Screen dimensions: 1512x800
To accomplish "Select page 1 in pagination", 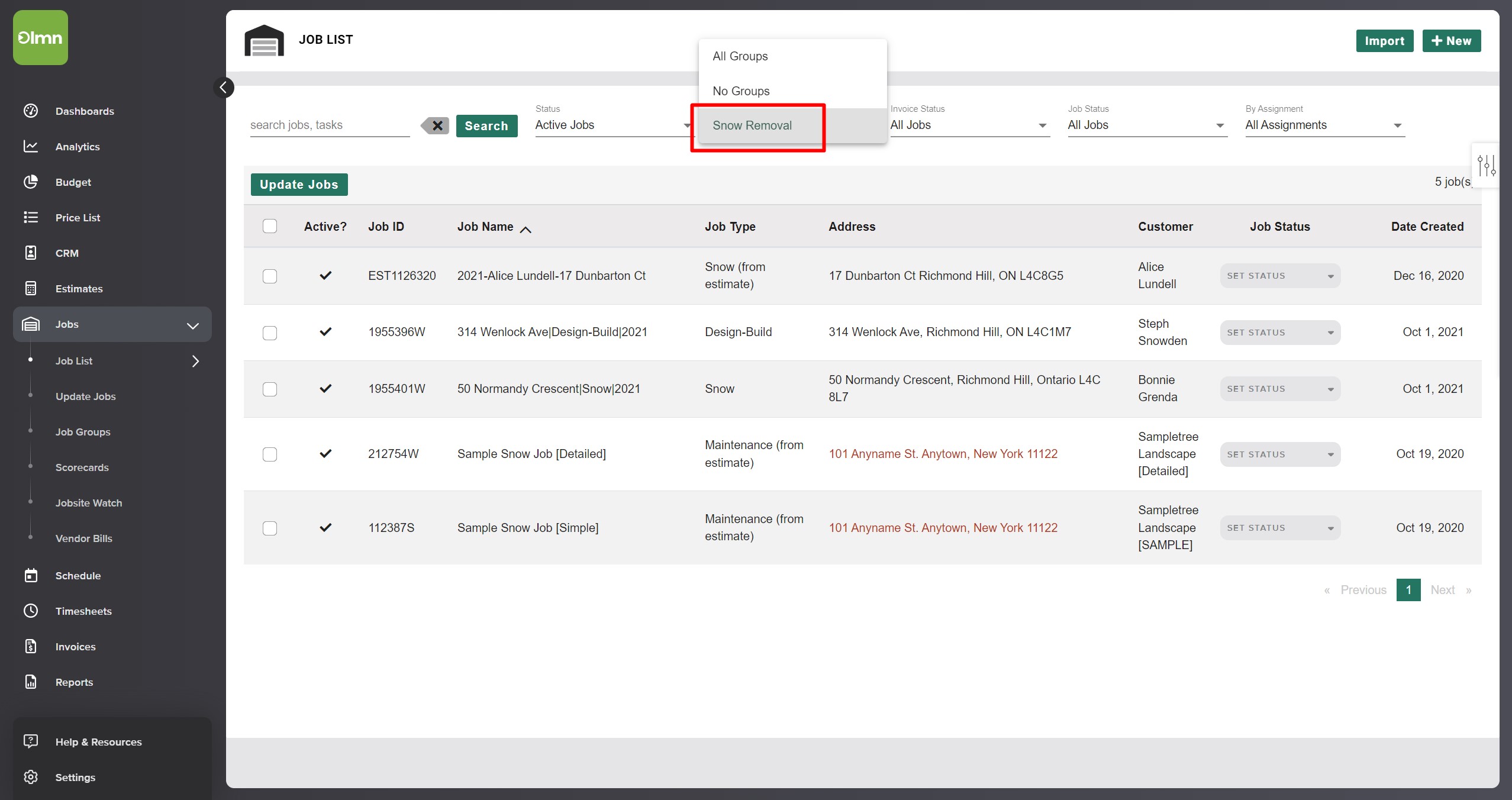I will coord(1408,590).
